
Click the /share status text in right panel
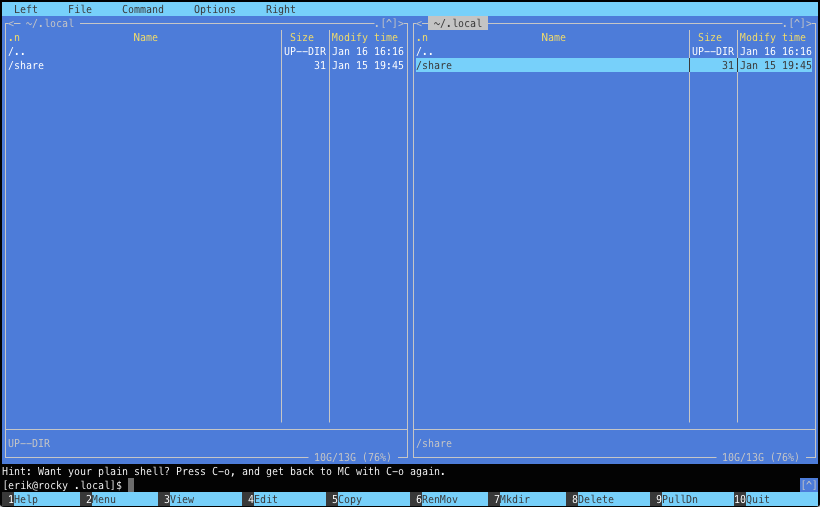[x=434, y=443]
